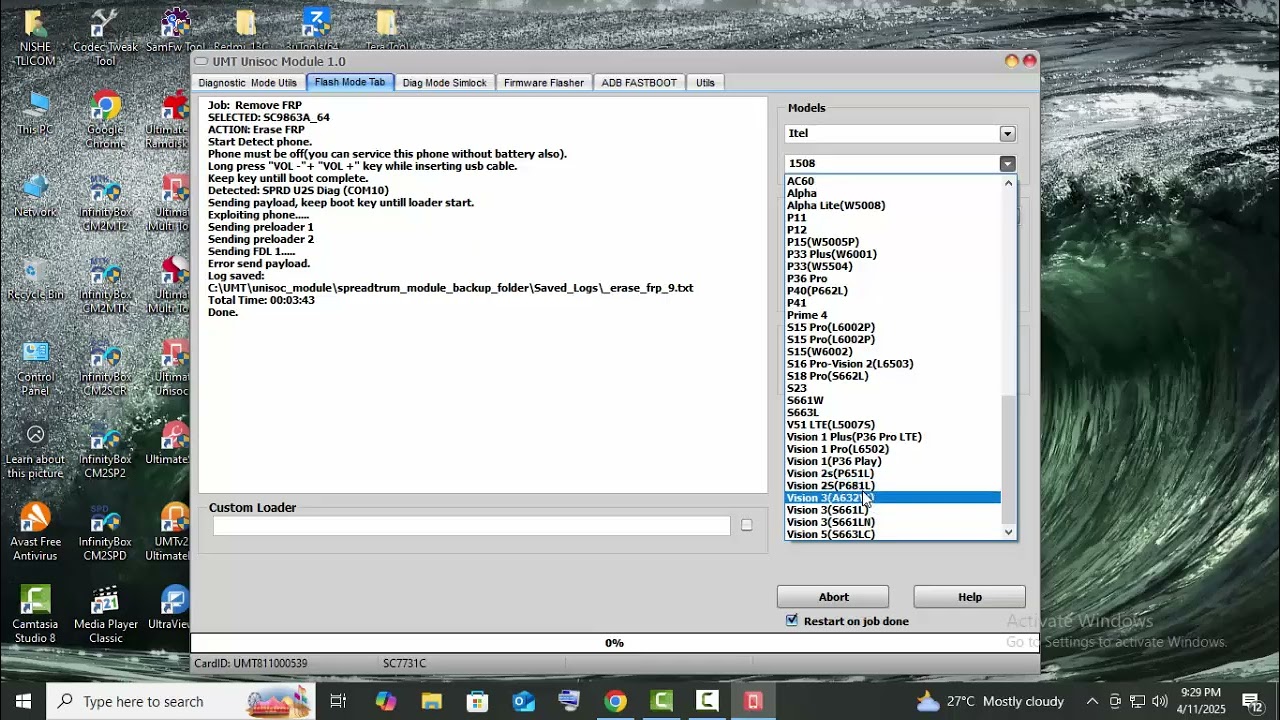Viewport: 1280px width, 720px height.
Task: Open File Explorer from the taskbar
Action: (431, 701)
